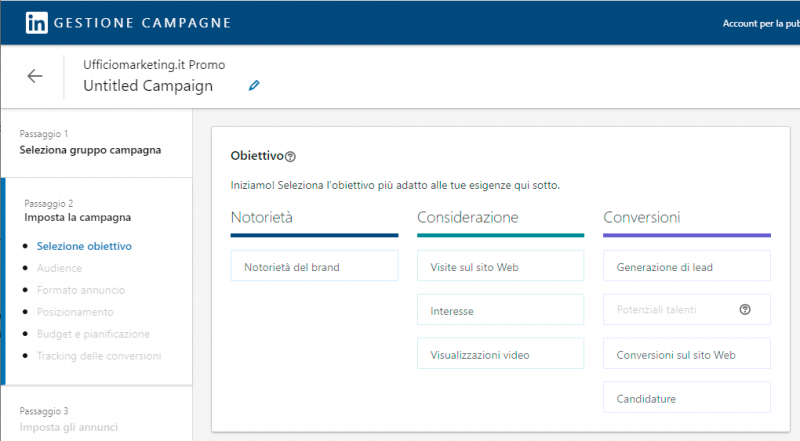The width and height of the screenshot is (800, 441).
Task: Jump to Budget e pianificazione step
Action: coord(93,334)
